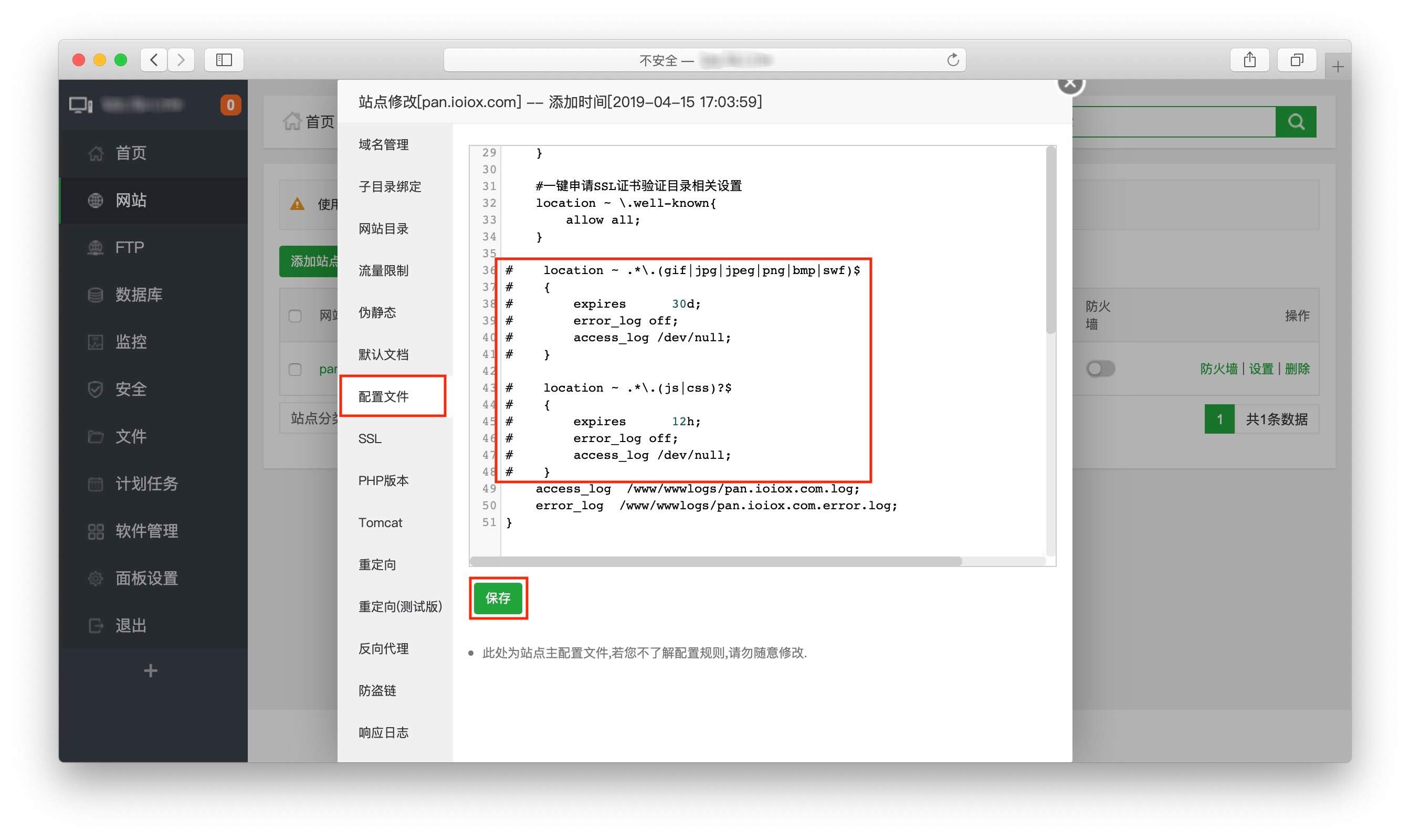Toggle the Safari sidebar icon
This screenshot has width=1410, height=840.
pyautogui.click(x=224, y=60)
